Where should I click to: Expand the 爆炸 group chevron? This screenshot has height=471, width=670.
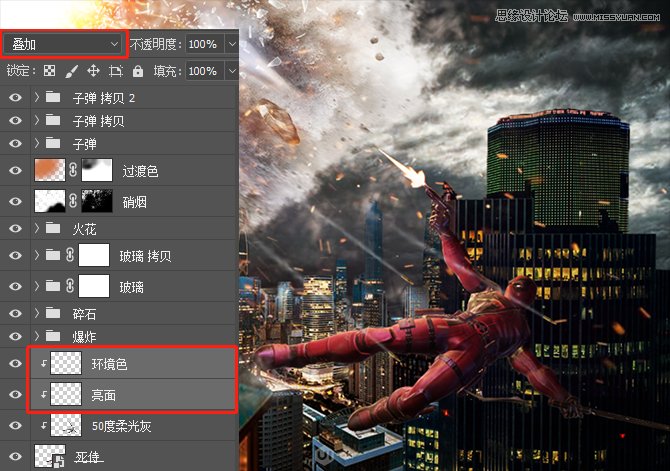click(x=37, y=336)
